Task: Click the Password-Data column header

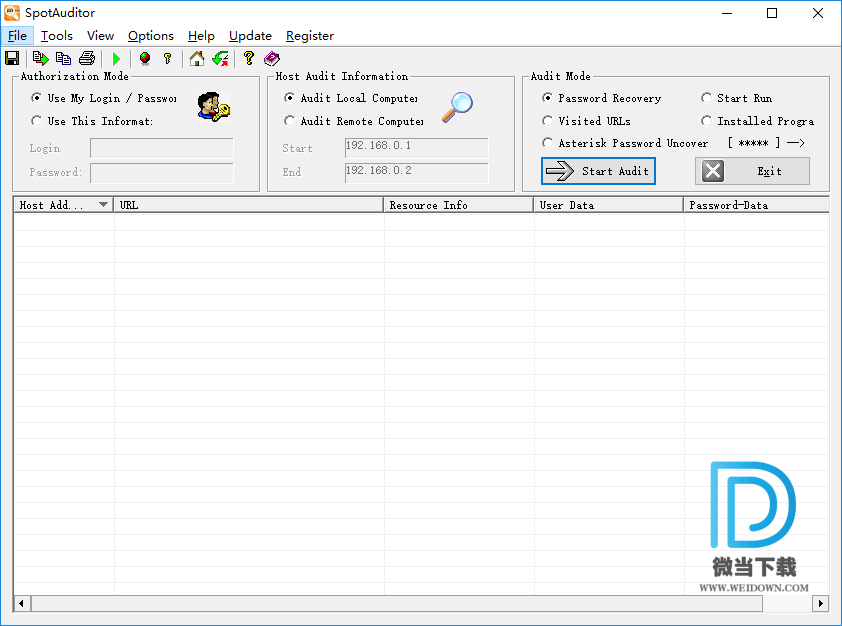Action: (757, 205)
